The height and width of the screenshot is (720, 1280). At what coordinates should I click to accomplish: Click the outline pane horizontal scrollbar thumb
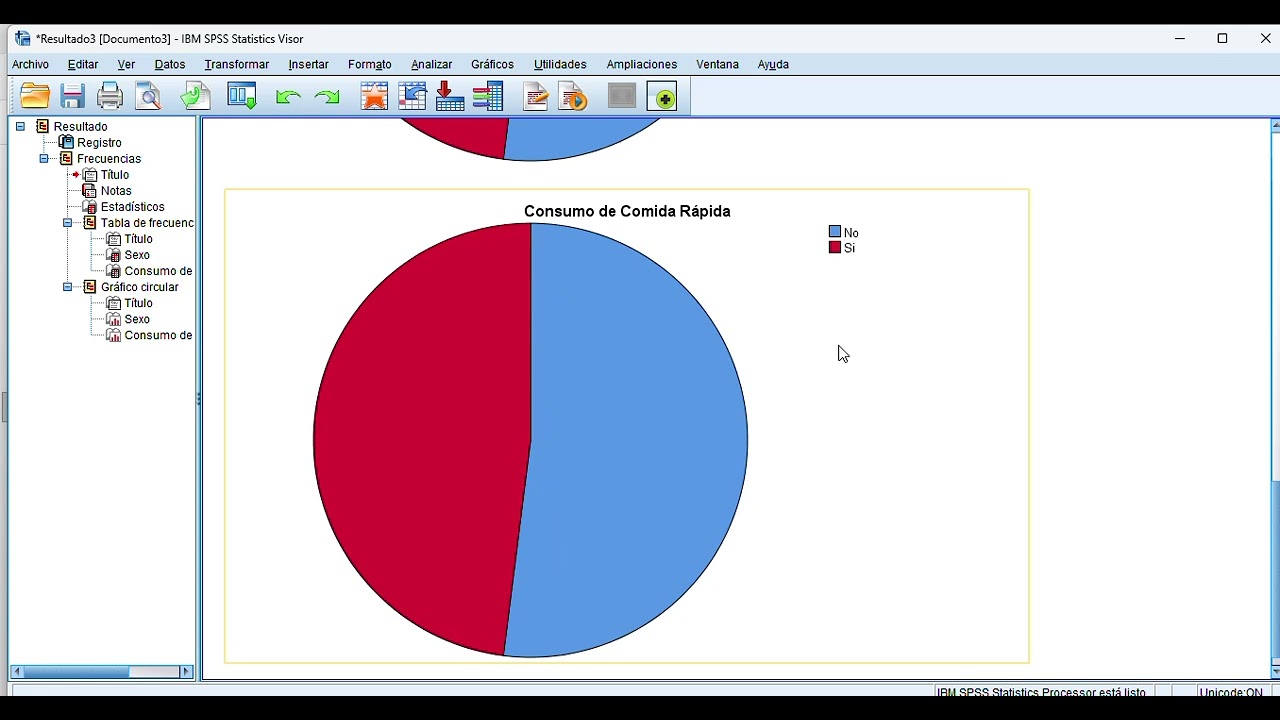78,672
